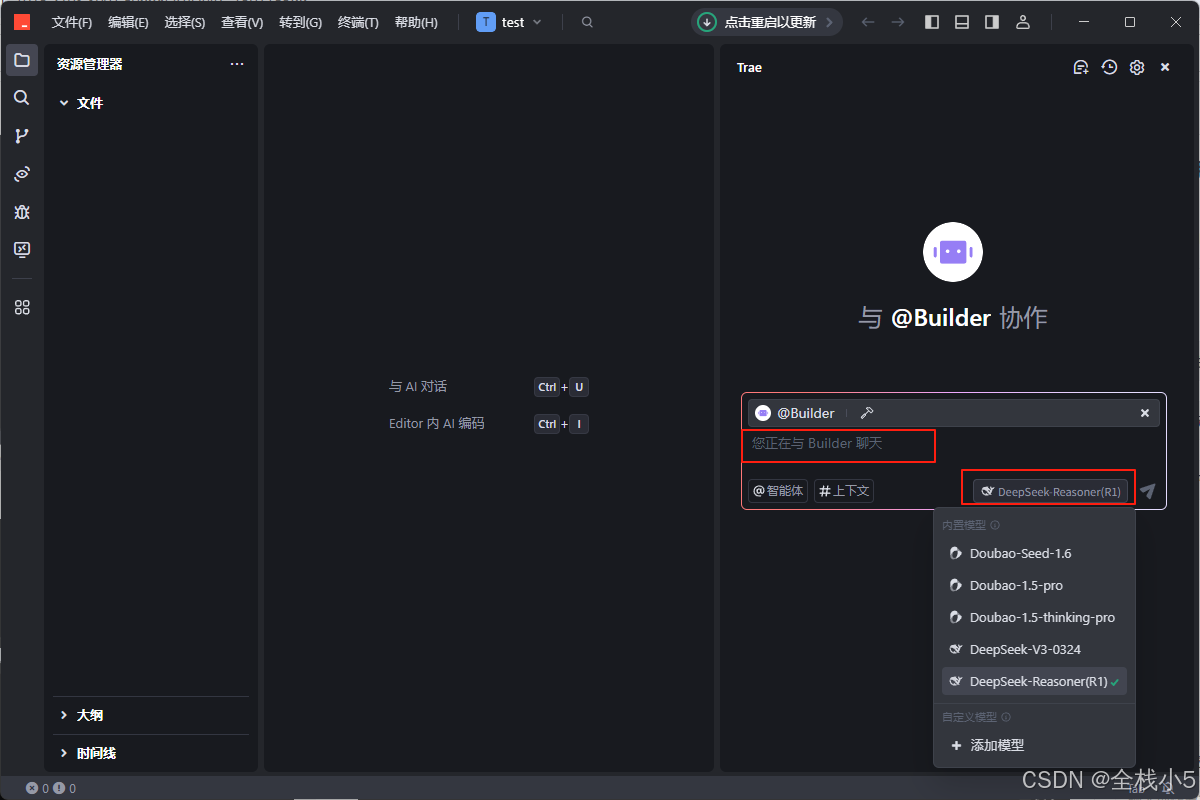Send the message with paper plane icon
Image resolution: width=1200 pixels, height=800 pixels.
coord(1147,491)
